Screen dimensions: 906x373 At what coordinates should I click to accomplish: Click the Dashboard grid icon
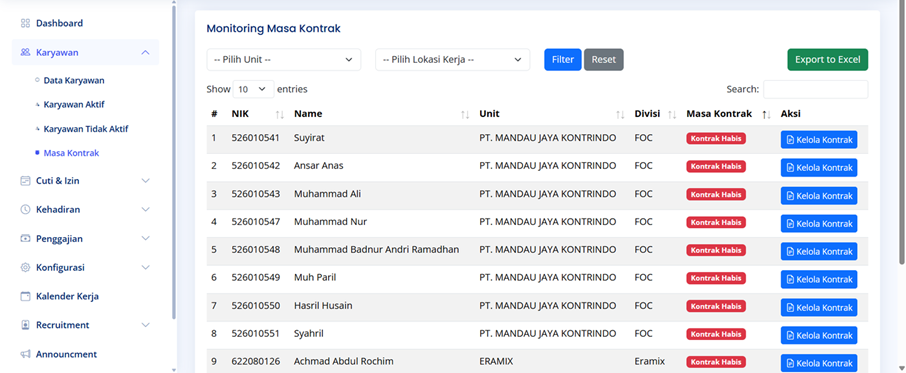(x=25, y=23)
